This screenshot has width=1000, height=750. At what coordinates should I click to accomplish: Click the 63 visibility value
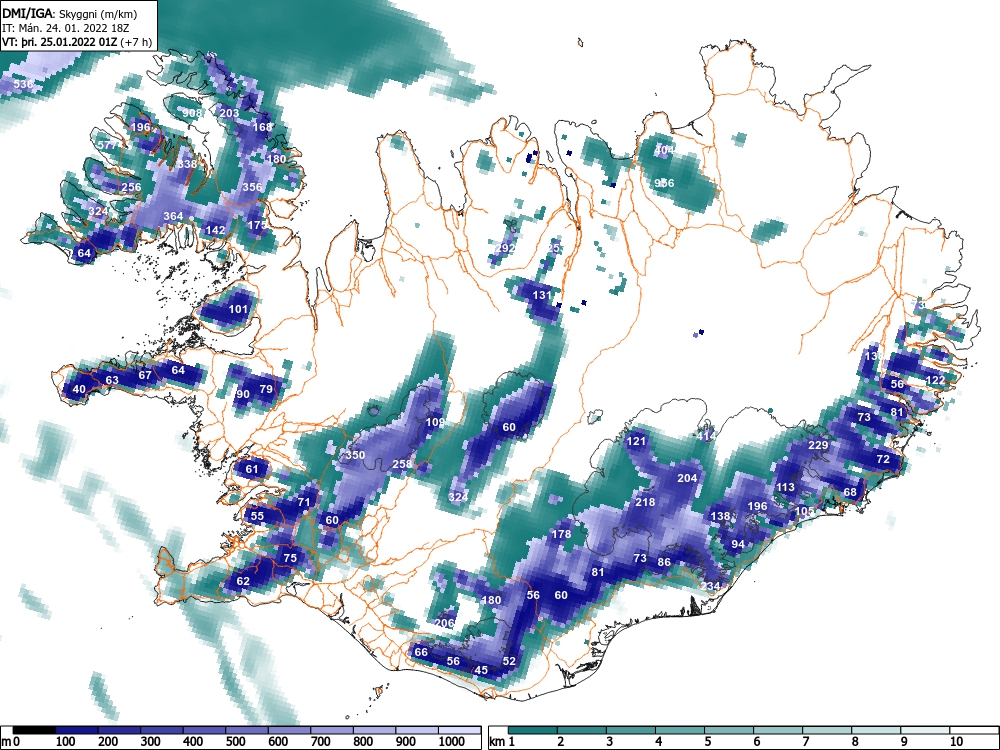112,380
